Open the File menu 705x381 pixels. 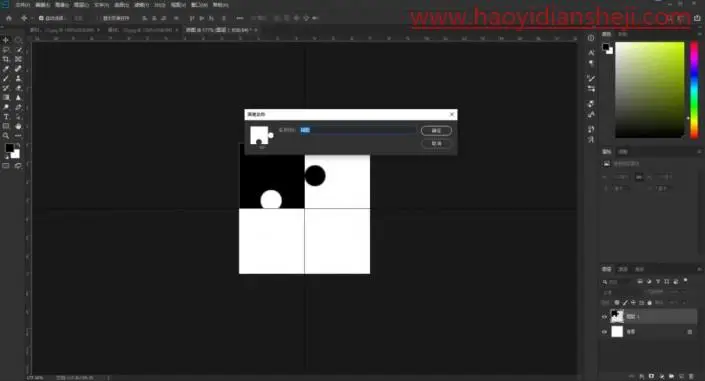22,5
